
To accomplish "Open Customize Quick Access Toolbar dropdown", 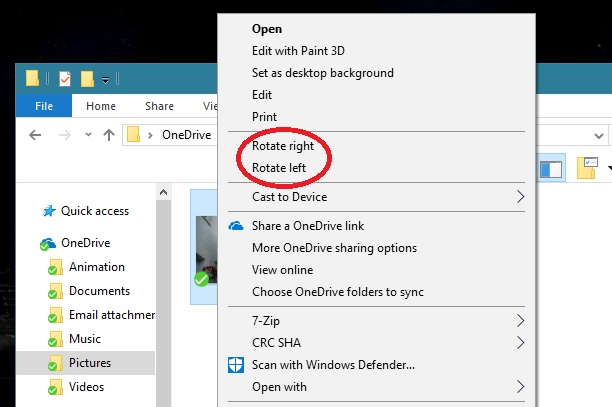I will click(105, 80).
